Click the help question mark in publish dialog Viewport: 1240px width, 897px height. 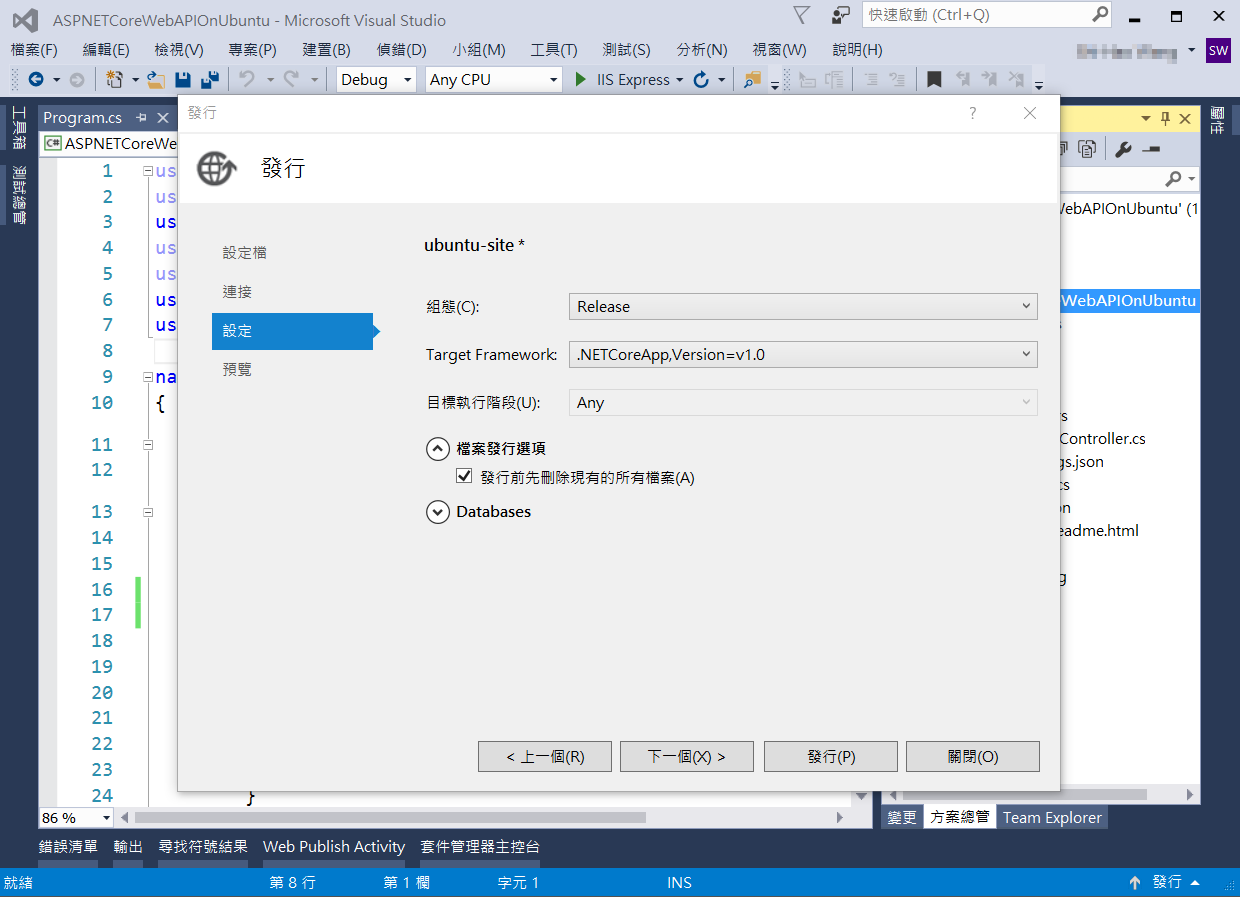[x=972, y=113]
